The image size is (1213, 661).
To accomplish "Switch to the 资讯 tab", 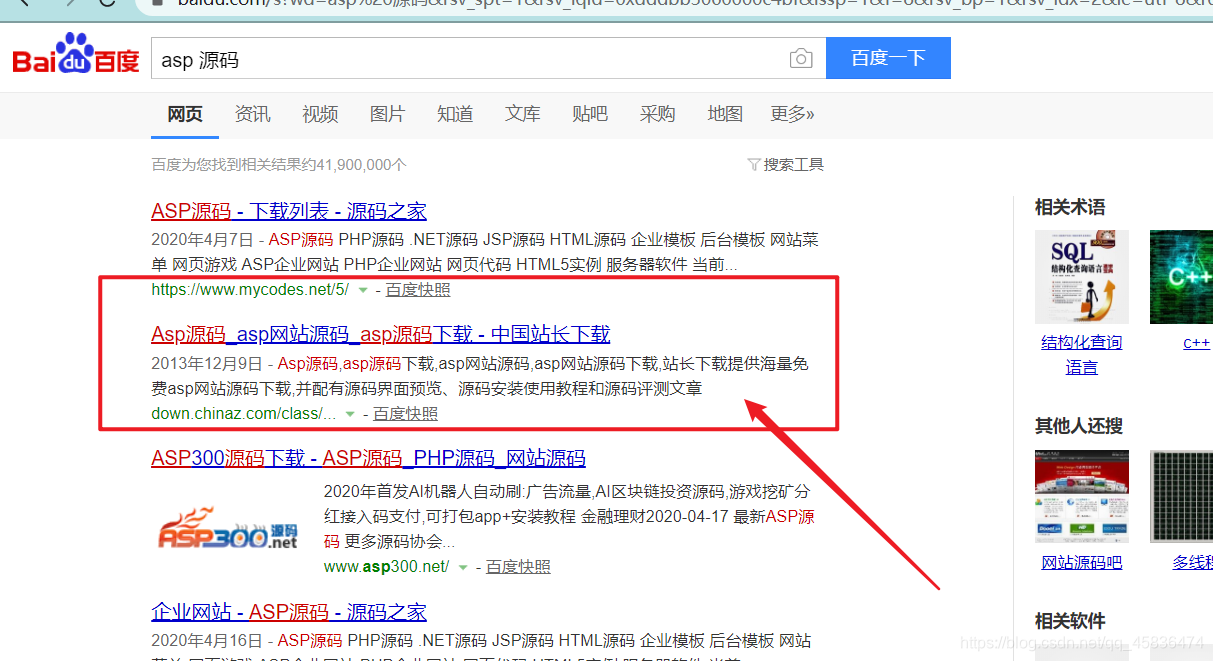I will [252, 114].
